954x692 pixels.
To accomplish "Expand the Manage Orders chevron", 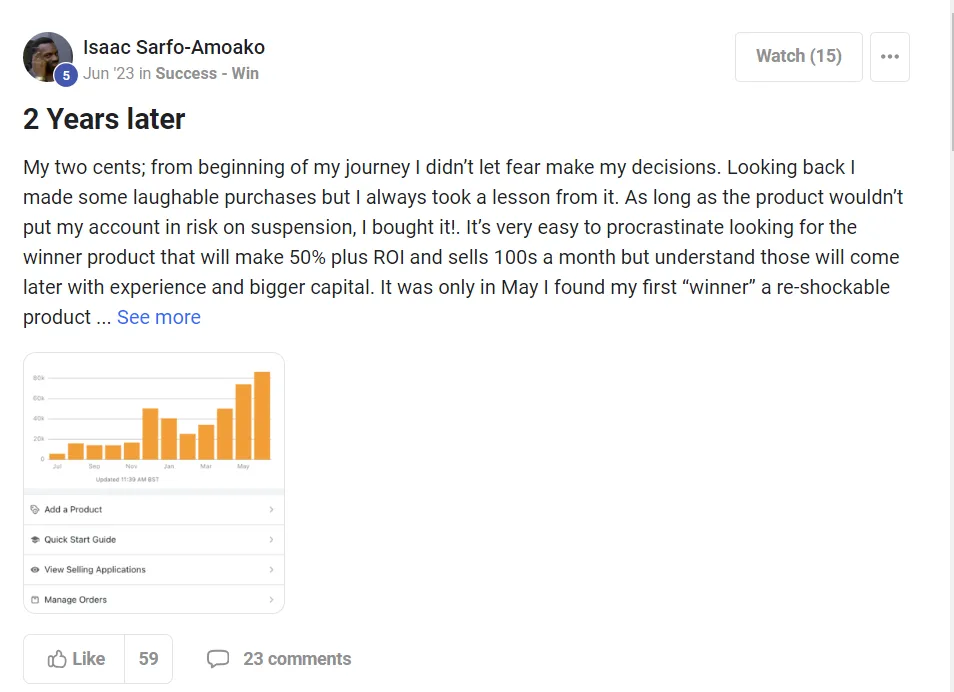I will [271, 600].
